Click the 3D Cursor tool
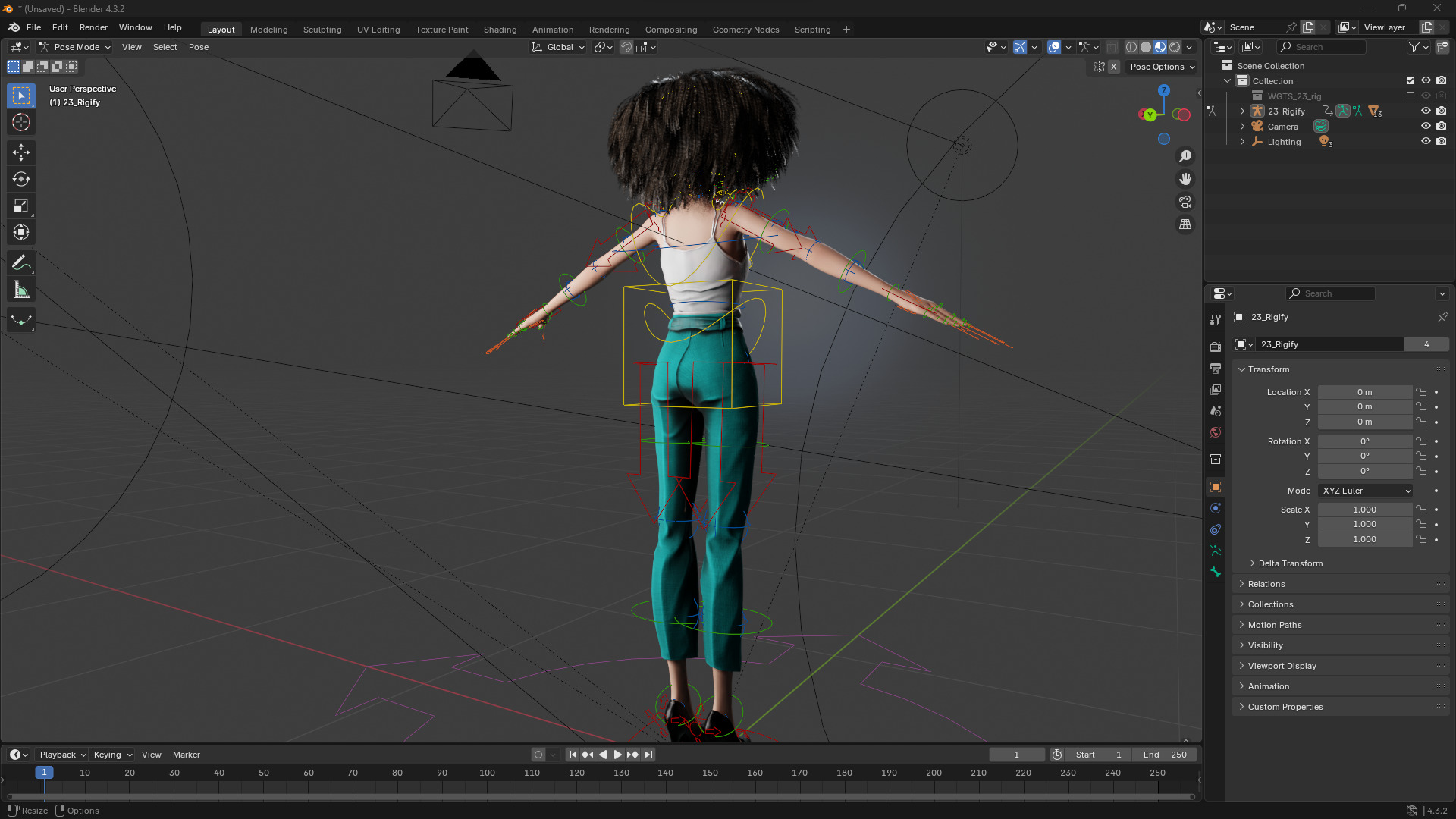This screenshot has width=1456, height=819. point(21,123)
